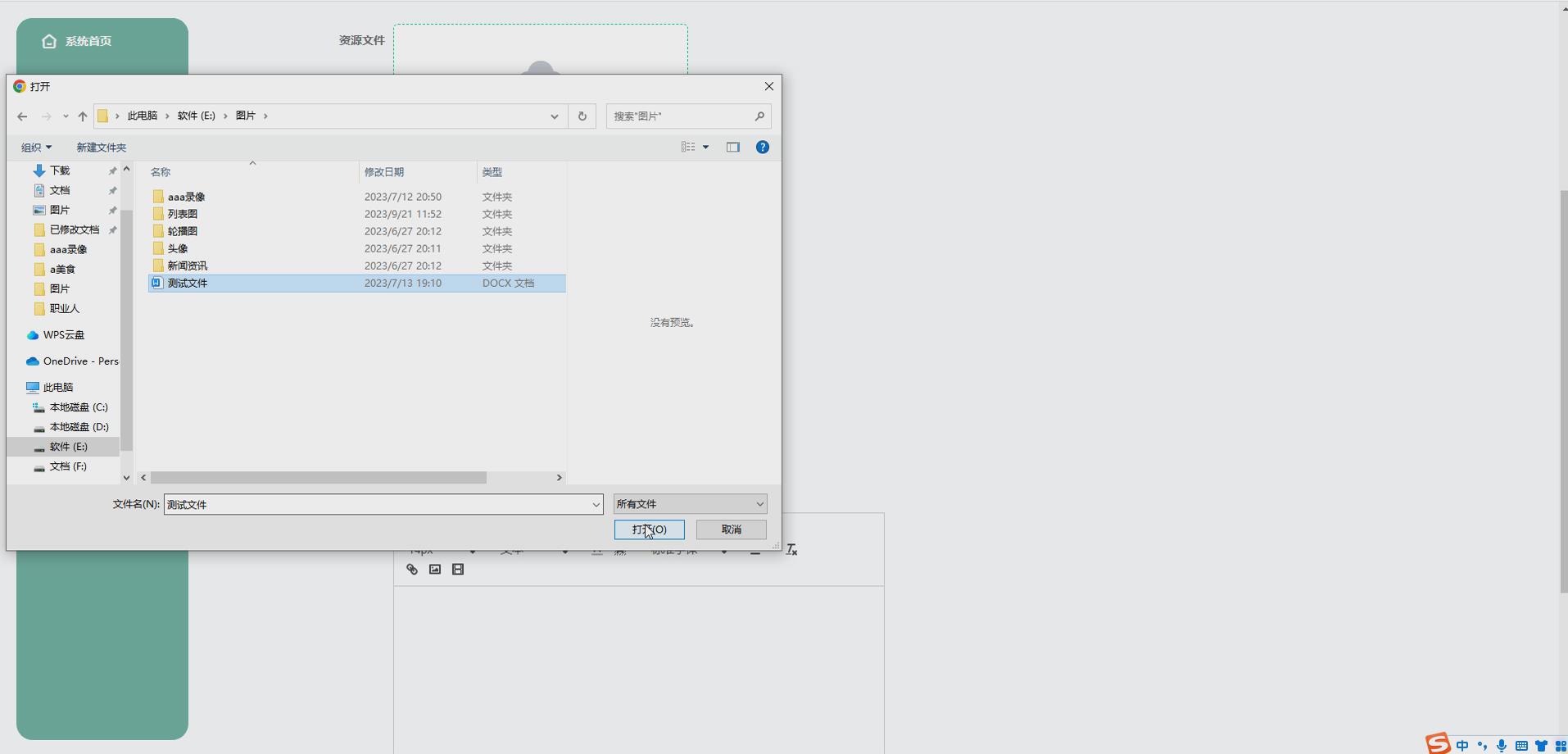Insert video icon in the editor toolbar
The width and height of the screenshot is (1568, 754).
tap(458, 570)
